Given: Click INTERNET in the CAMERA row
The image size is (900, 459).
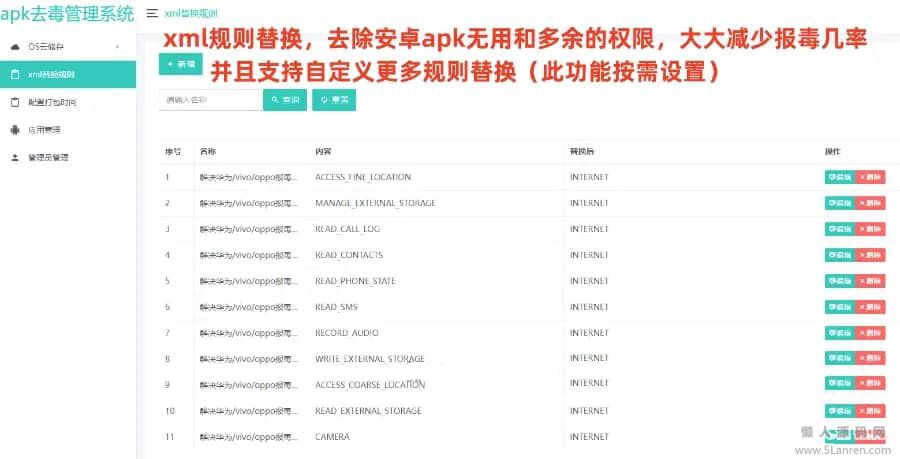Looking at the screenshot, I should 589,437.
